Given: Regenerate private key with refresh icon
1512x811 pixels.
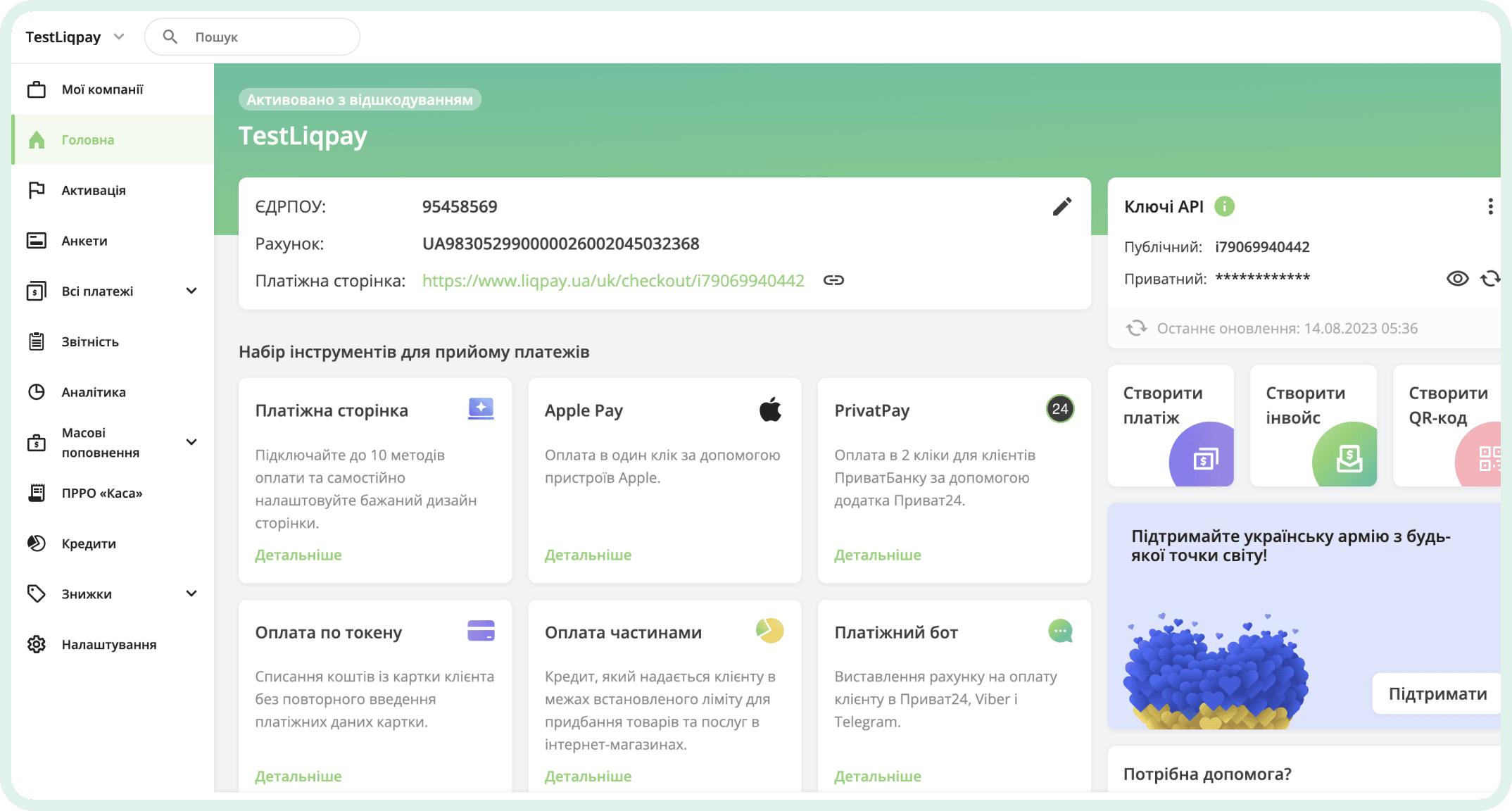Looking at the screenshot, I should coord(1489,279).
